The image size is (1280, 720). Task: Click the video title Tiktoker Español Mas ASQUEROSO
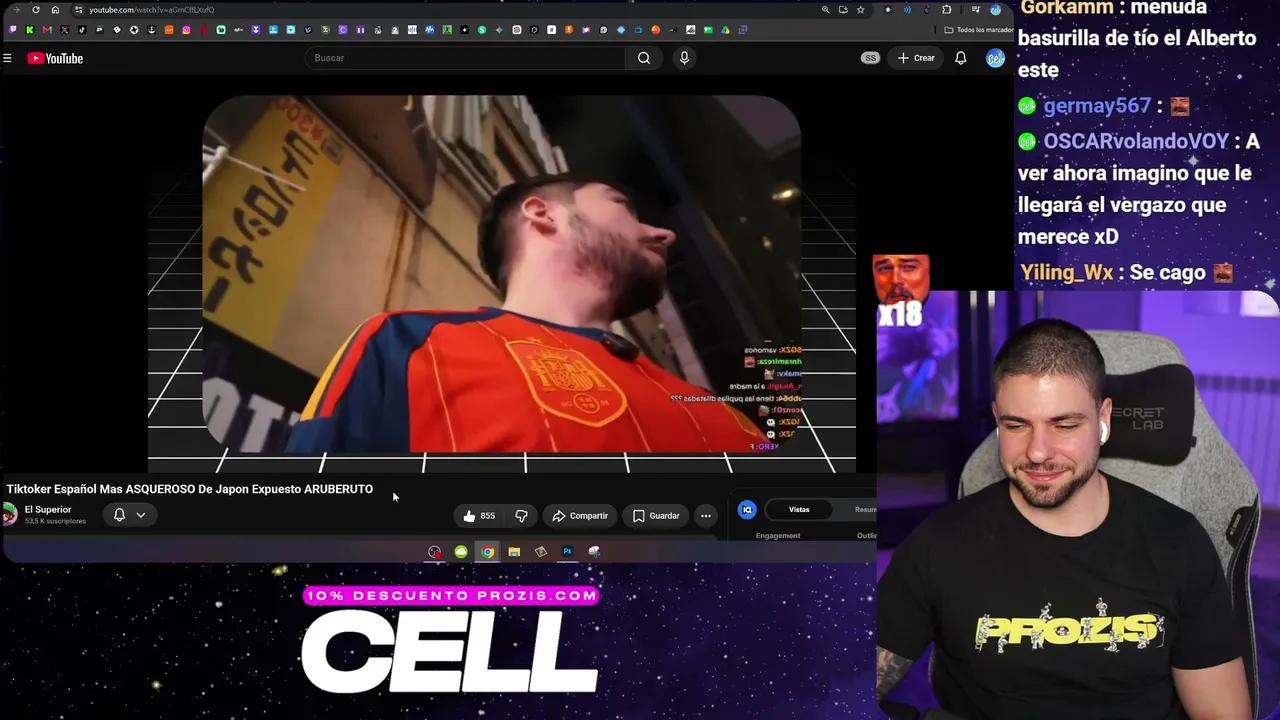point(190,489)
